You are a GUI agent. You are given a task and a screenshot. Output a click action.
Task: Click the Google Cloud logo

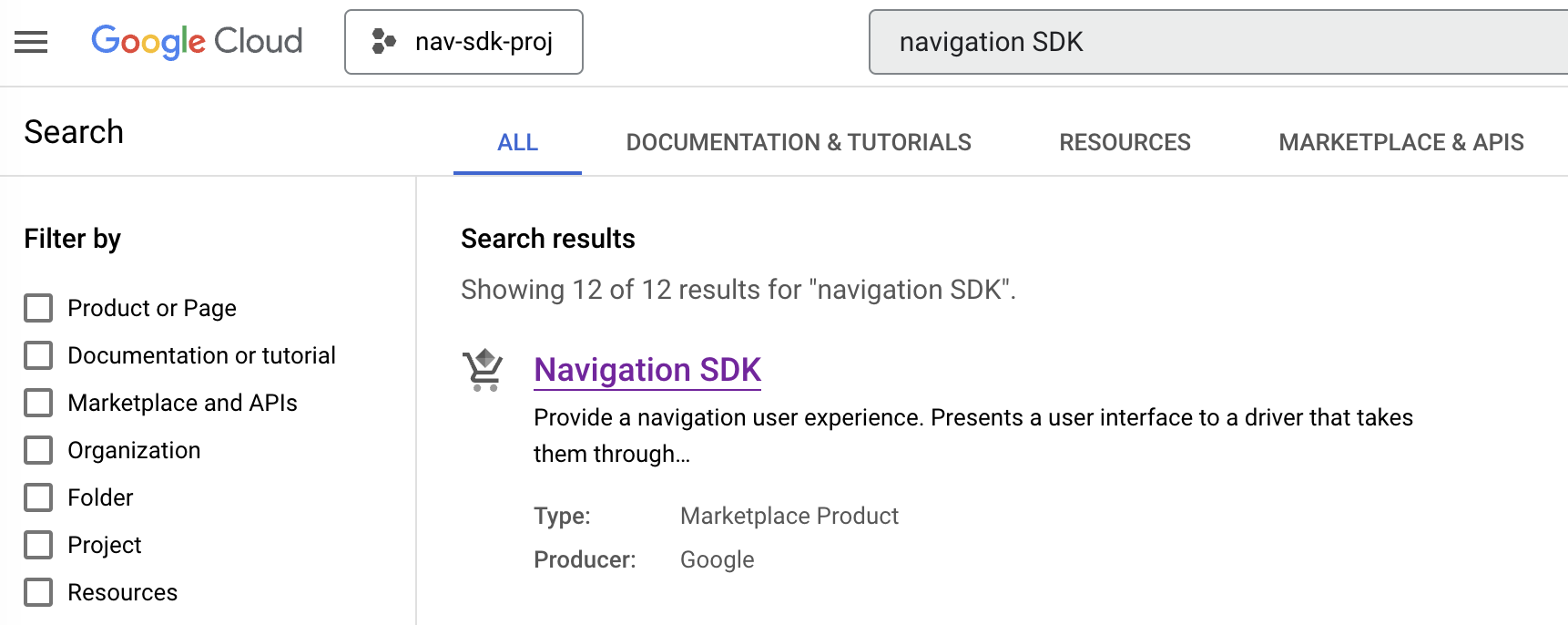(197, 42)
